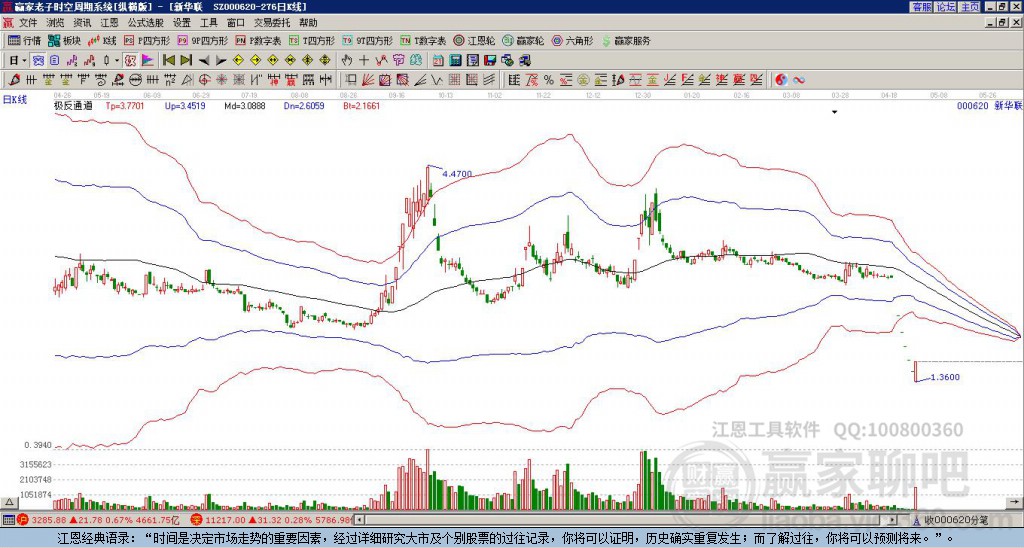
Task: Move chart right with black right arrow
Action: coord(221,61)
